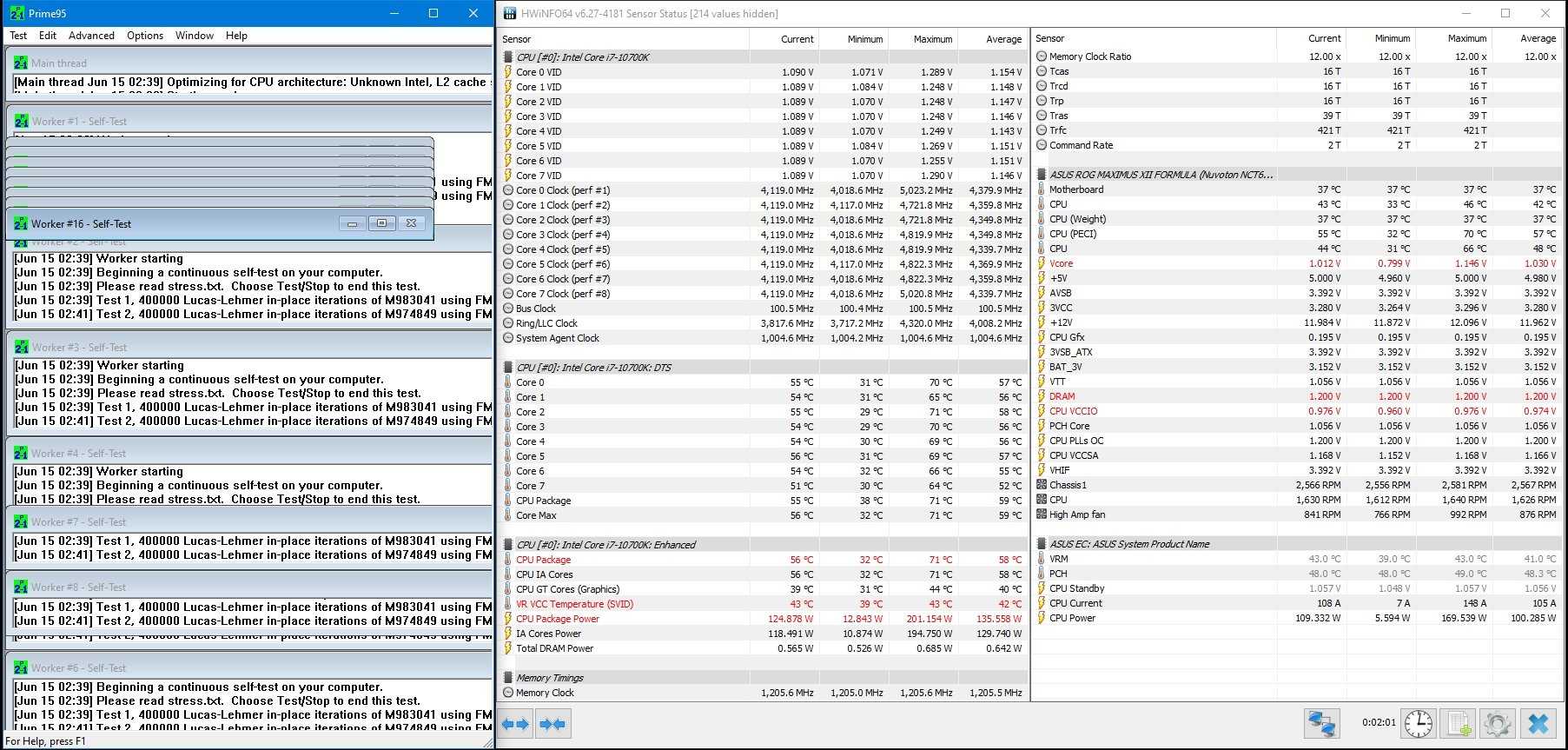Click the log file with green plus icon
1568x750 pixels.
pyautogui.click(x=1459, y=723)
